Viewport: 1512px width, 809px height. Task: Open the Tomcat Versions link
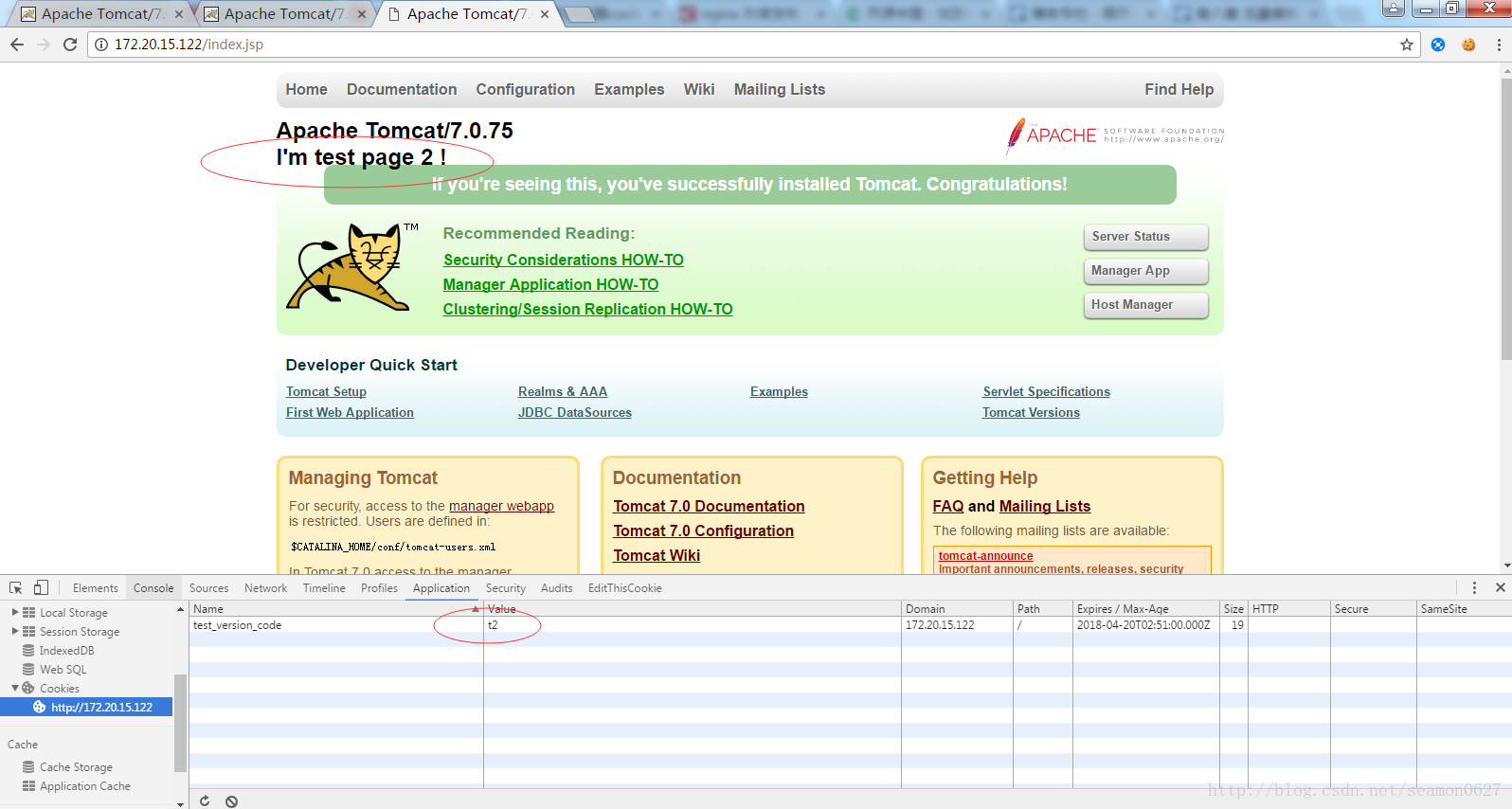click(x=1031, y=413)
